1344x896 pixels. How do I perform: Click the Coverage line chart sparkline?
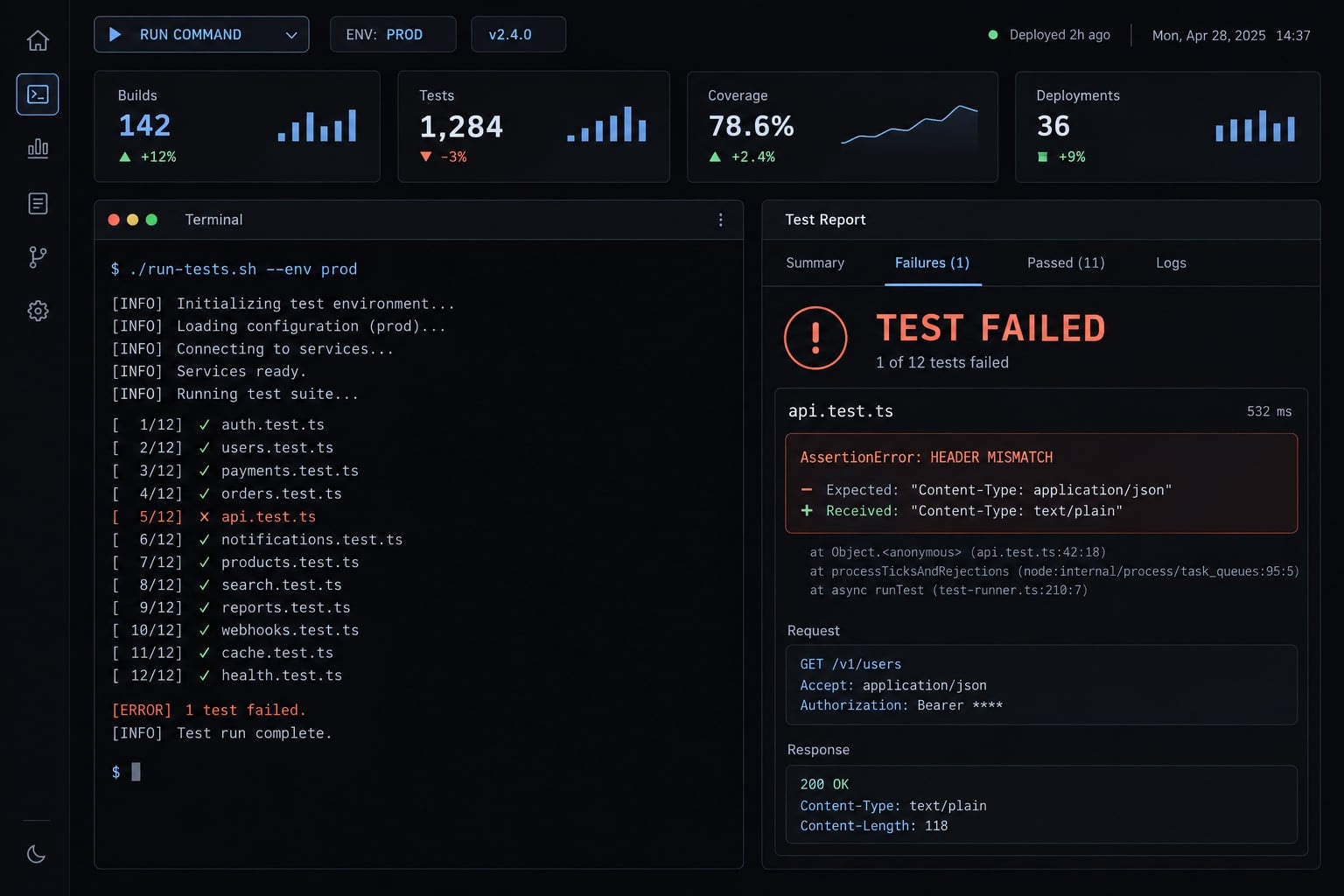pos(909,124)
